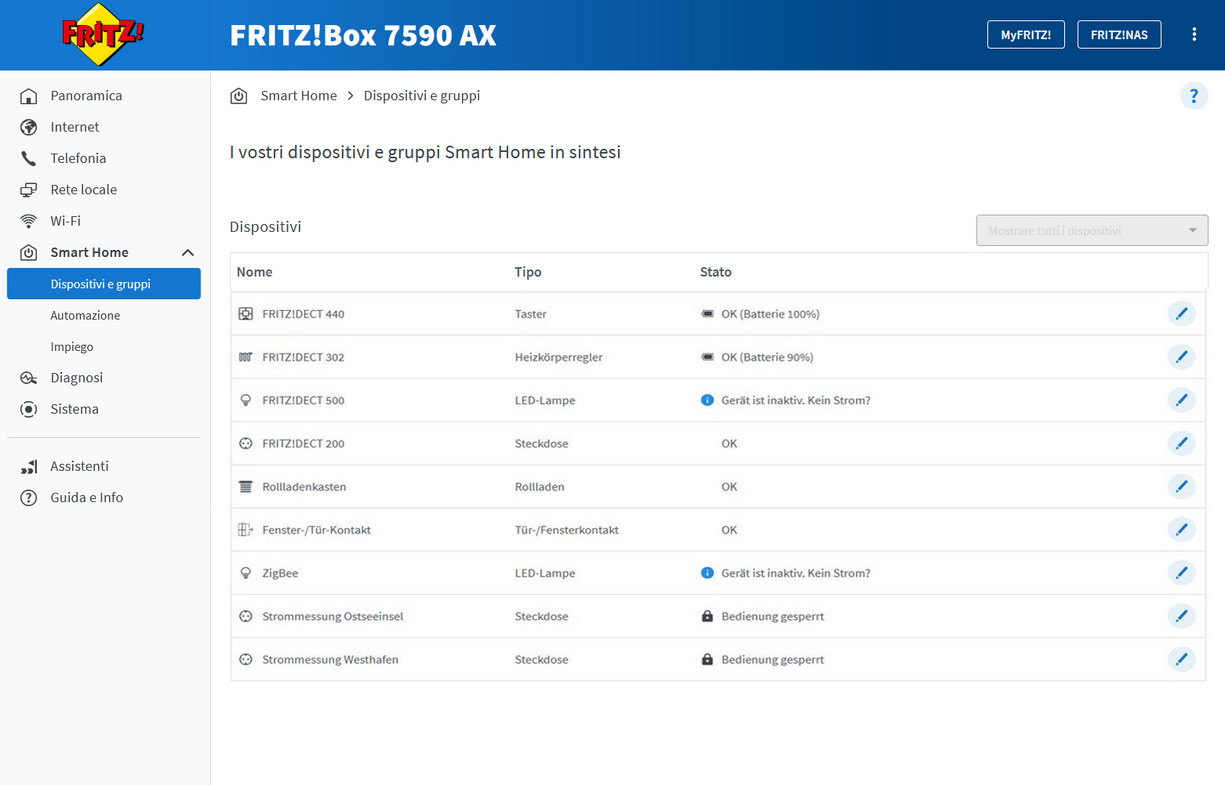Click the FRITZ!DECT 500 inactive info icon

708,400
